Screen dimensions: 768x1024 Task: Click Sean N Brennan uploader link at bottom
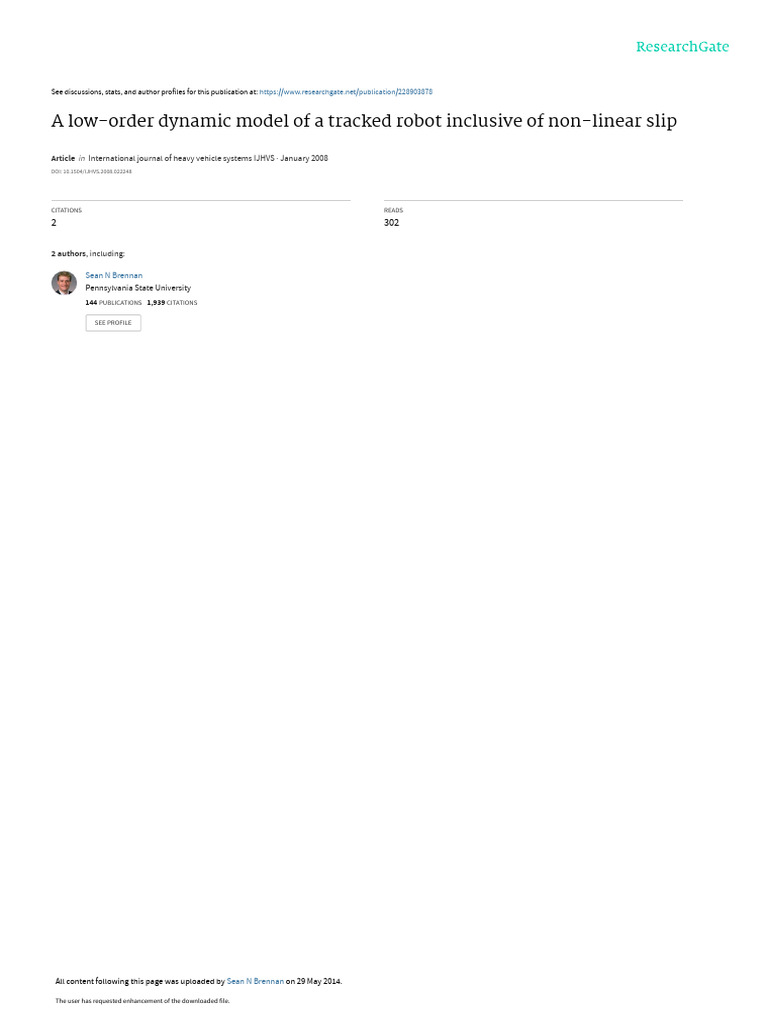pyautogui.click(x=255, y=981)
